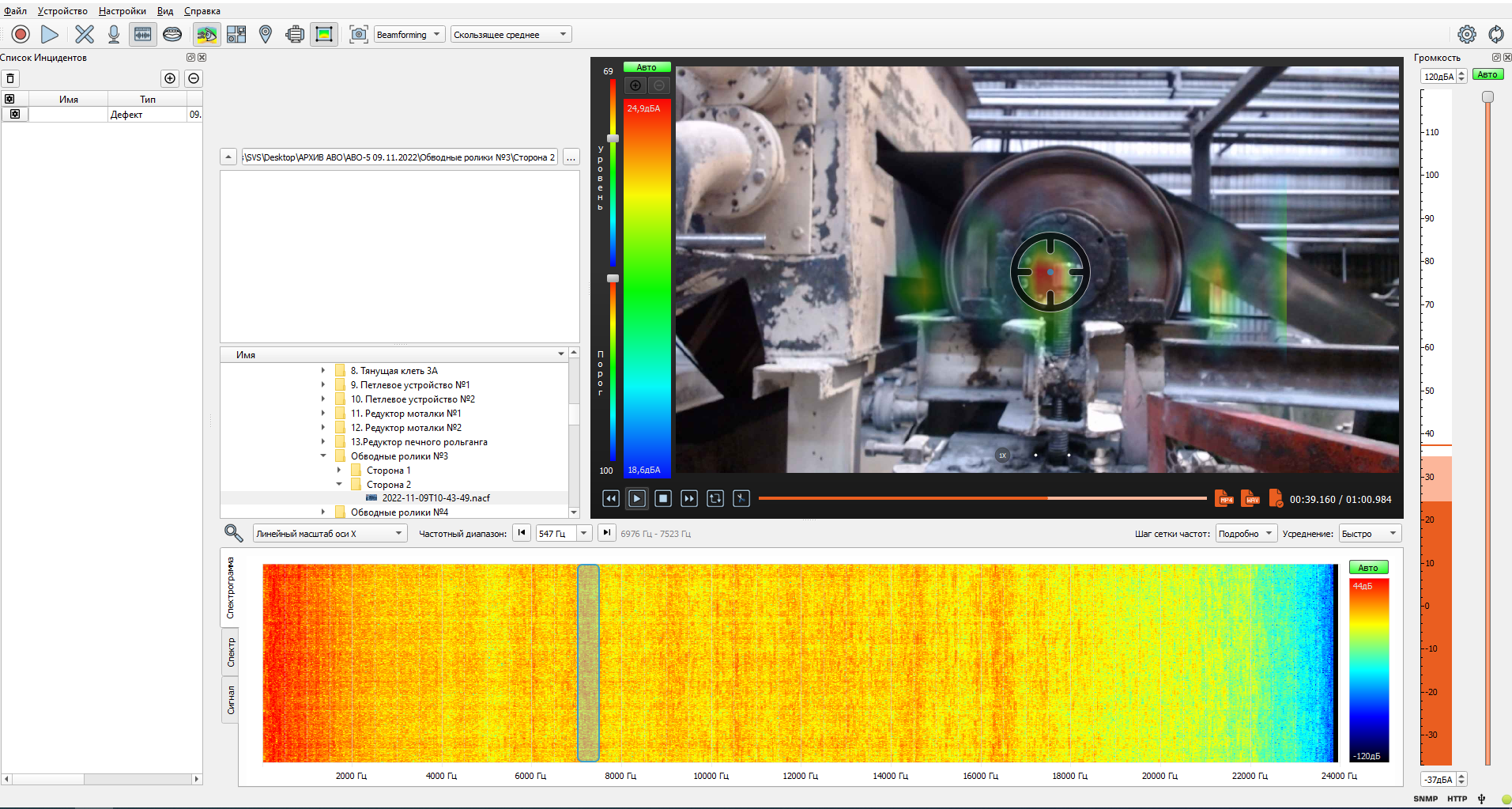Click the map pin location icon

tap(266, 34)
